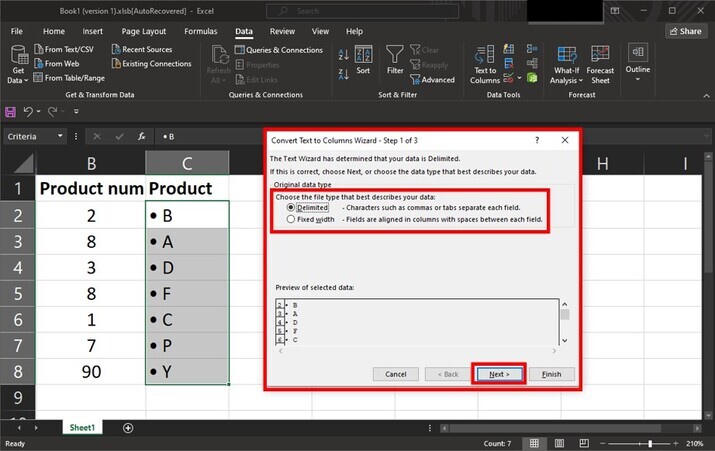Switch to Normal view in status bar
The height and width of the screenshot is (451, 715).
[x=534, y=443]
